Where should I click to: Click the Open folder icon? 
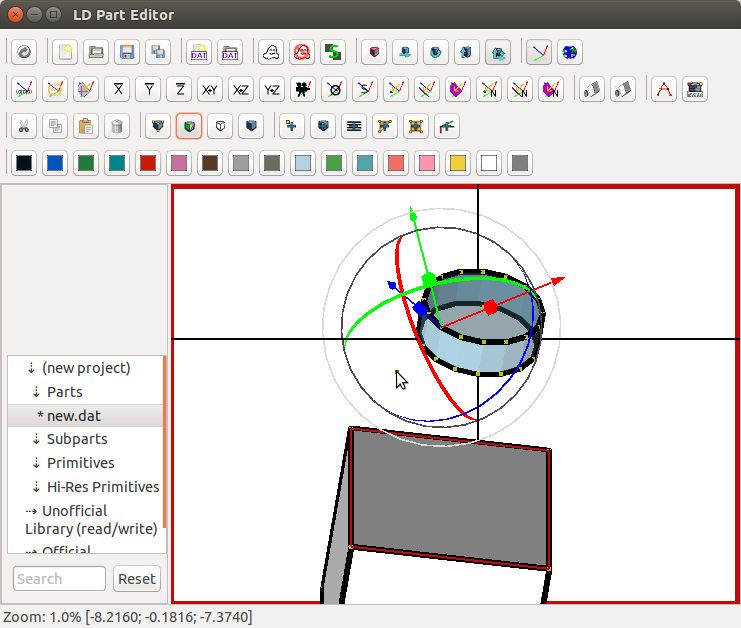coord(96,52)
